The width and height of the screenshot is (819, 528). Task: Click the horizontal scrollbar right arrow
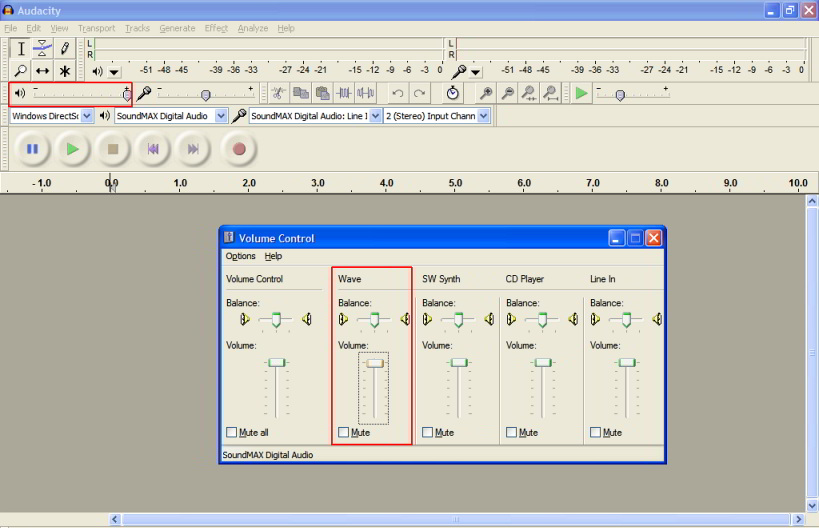click(x=798, y=519)
